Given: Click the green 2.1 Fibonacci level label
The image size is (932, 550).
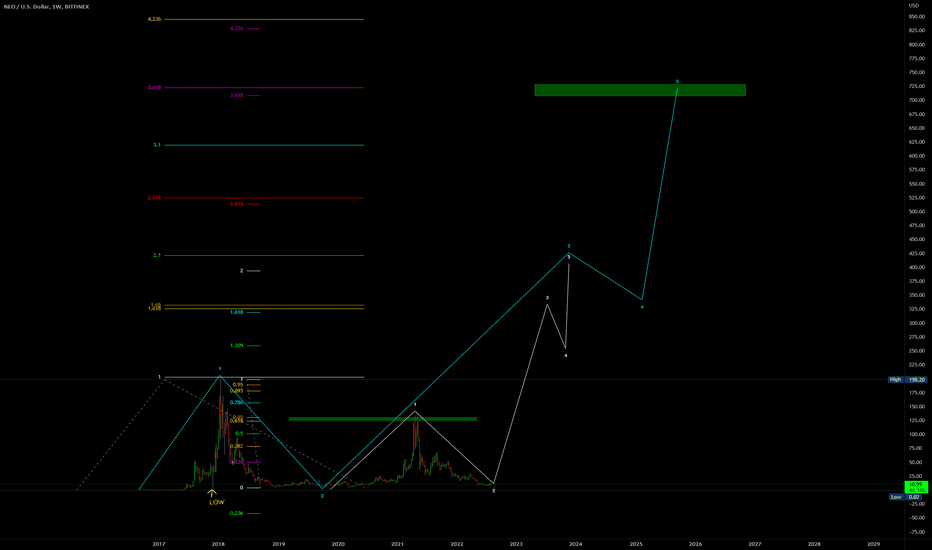Looking at the screenshot, I should pyautogui.click(x=157, y=256).
